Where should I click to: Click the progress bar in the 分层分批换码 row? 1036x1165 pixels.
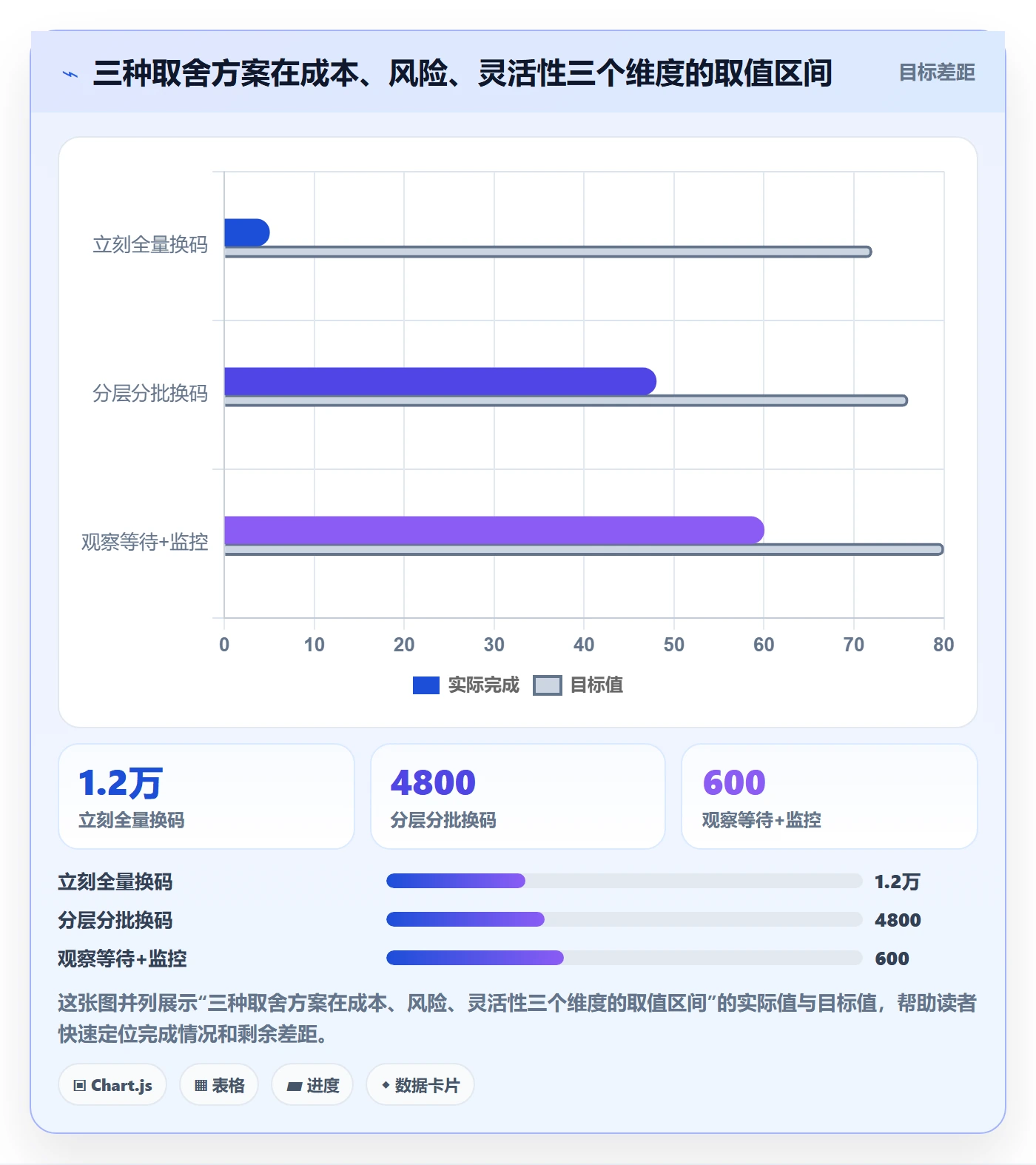click(625, 919)
